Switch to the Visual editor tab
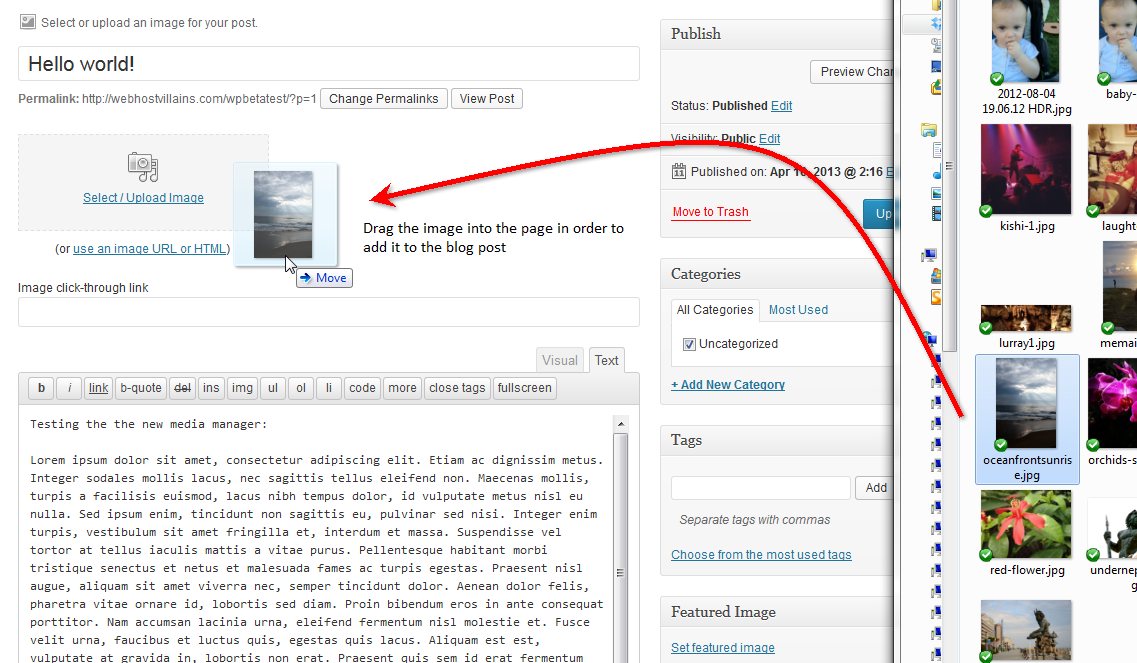This screenshot has height=663, width=1137. pyautogui.click(x=559, y=361)
